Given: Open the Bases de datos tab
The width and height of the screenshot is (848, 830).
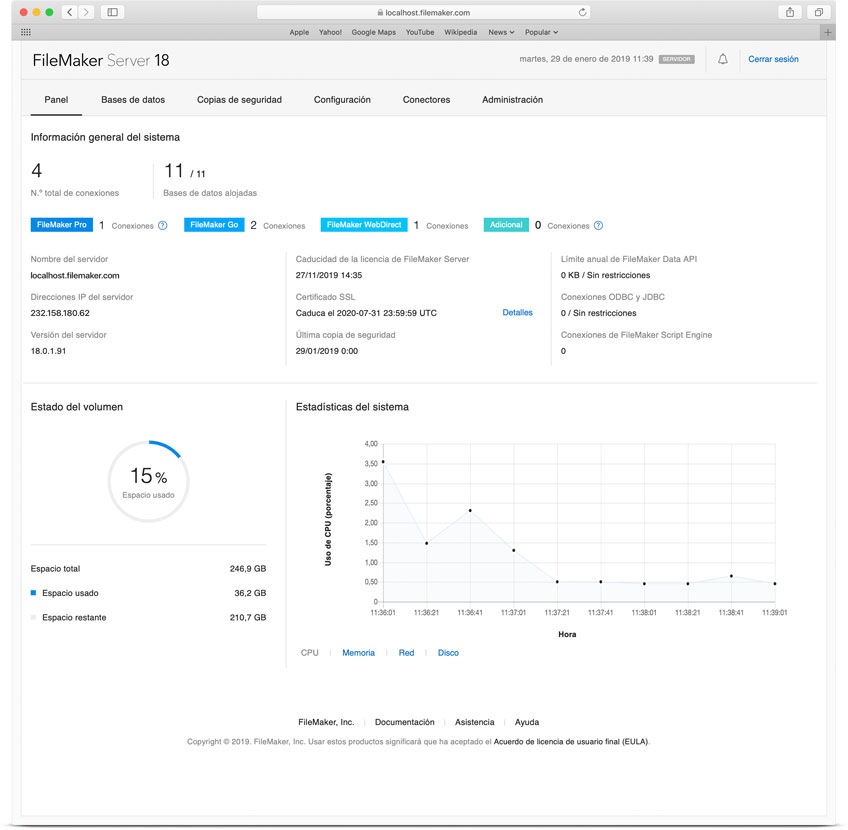Looking at the screenshot, I should click(x=133, y=100).
